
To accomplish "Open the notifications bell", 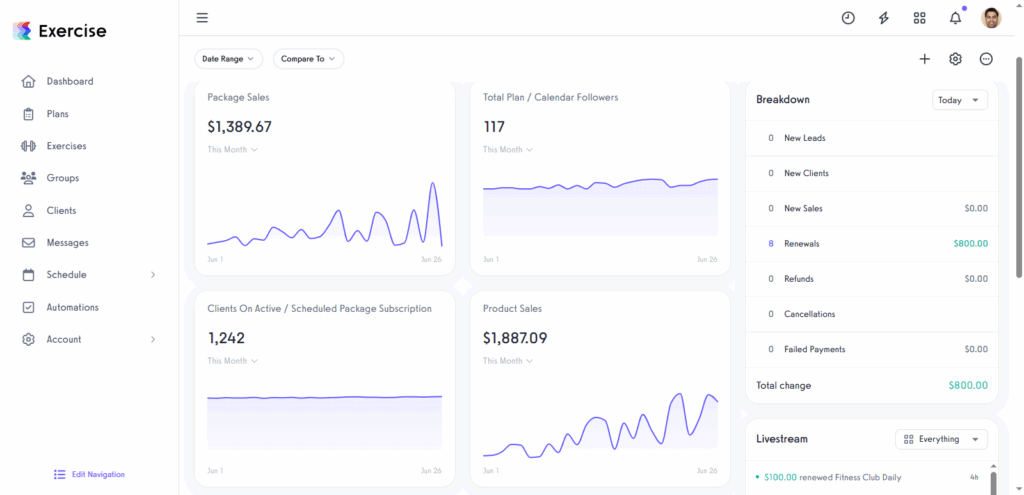I will tap(955, 18).
